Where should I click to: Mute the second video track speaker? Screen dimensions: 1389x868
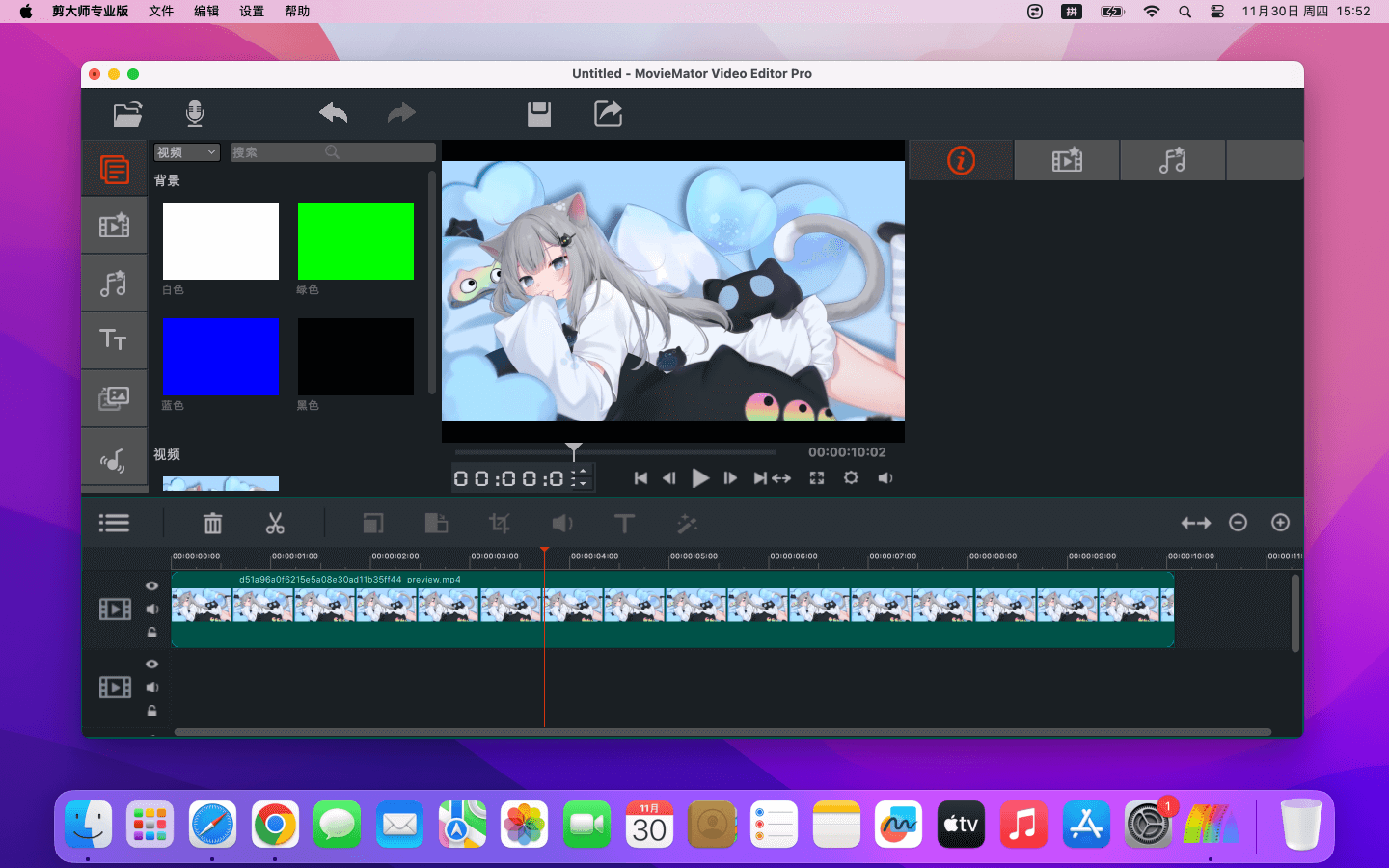pyautogui.click(x=151, y=687)
